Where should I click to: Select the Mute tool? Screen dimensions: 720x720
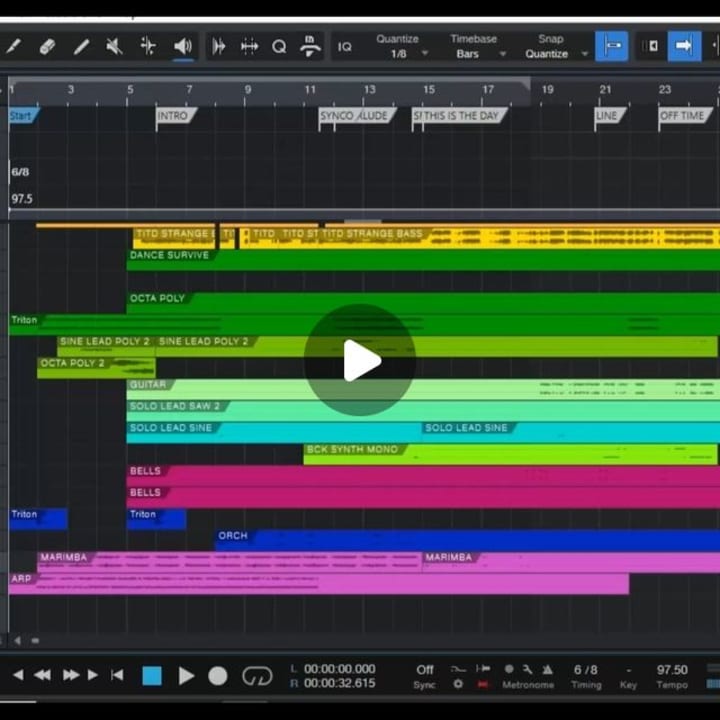(x=114, y=46)
